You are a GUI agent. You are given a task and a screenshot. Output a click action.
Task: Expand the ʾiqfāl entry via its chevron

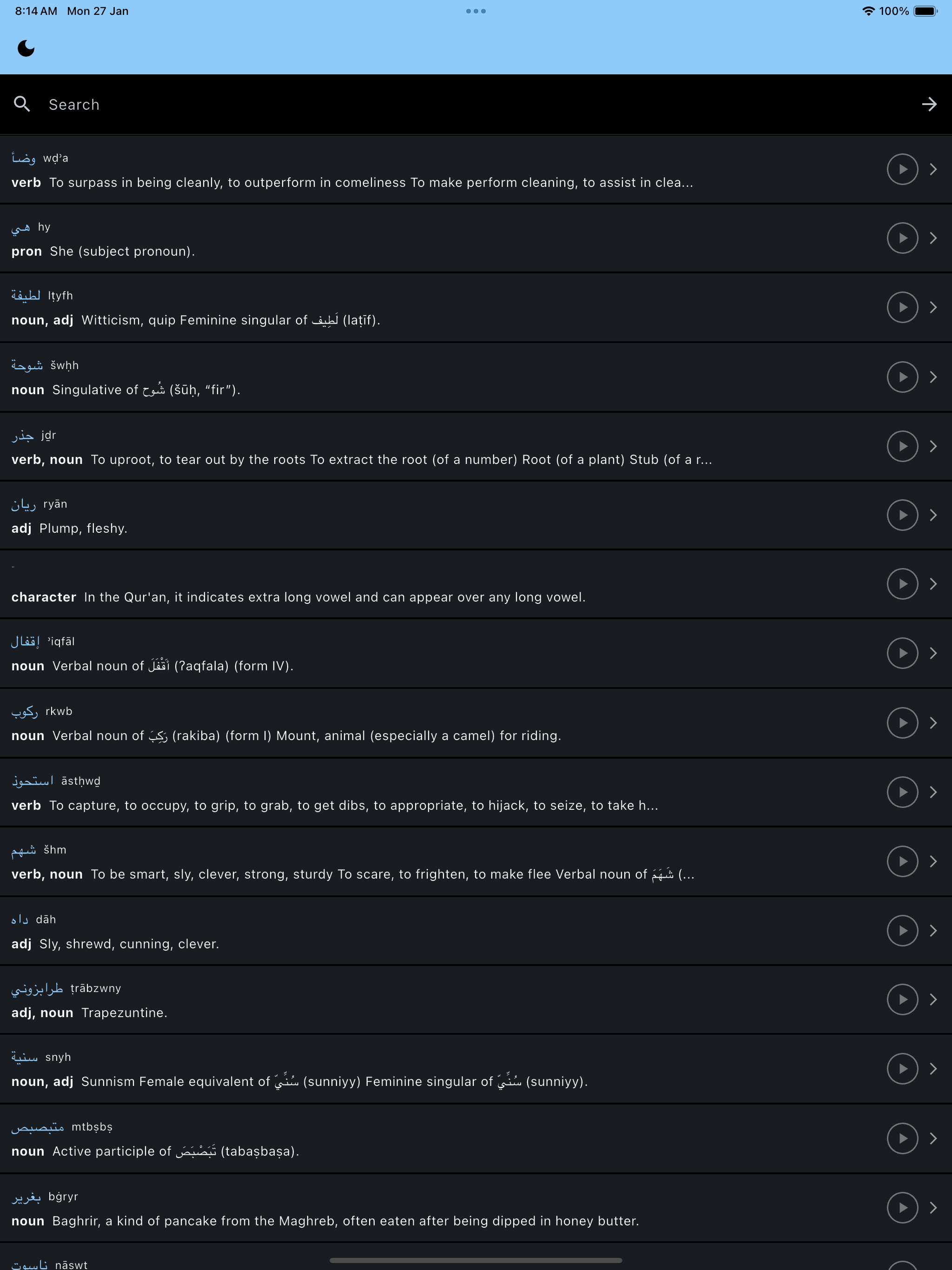[933, 654]
